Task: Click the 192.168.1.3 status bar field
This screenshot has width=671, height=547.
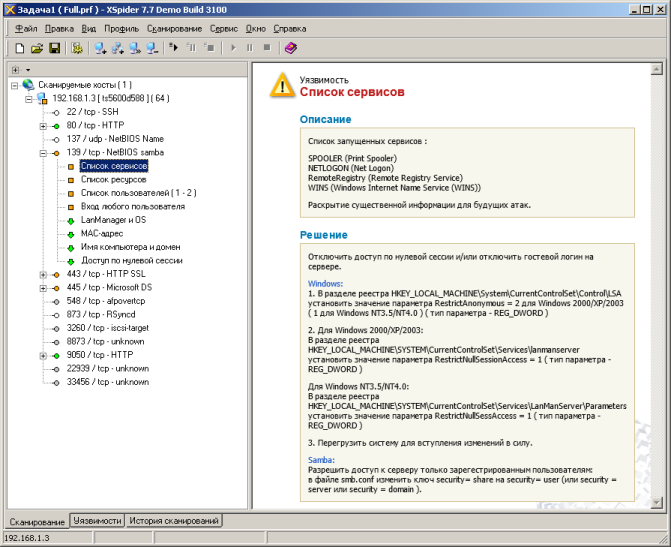Action: point(48,538)
